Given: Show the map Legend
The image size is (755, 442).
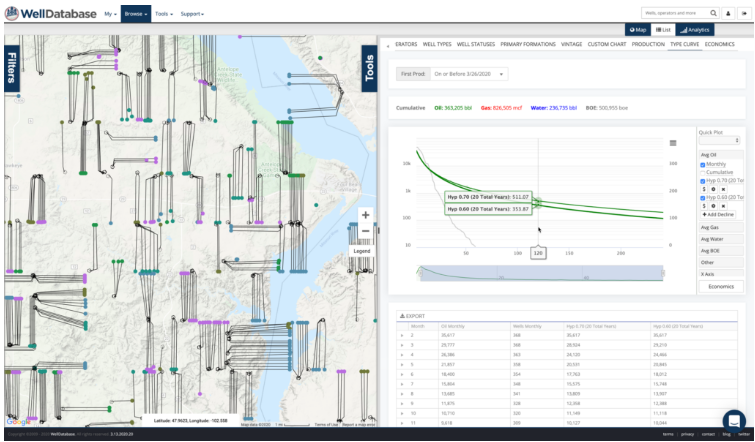Looking at the screenshot, I should click(362, 251).
